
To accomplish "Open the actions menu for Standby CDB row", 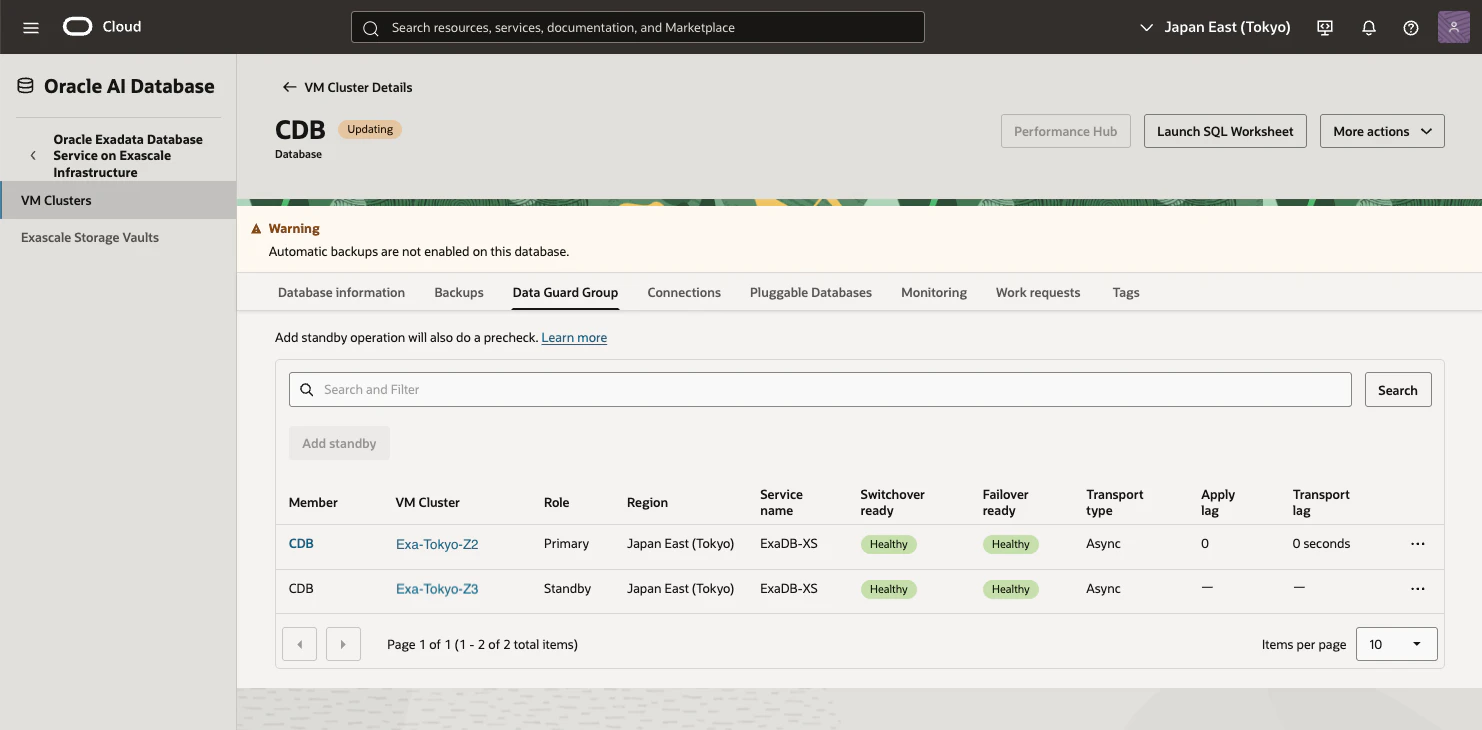I will (1417, 589).
